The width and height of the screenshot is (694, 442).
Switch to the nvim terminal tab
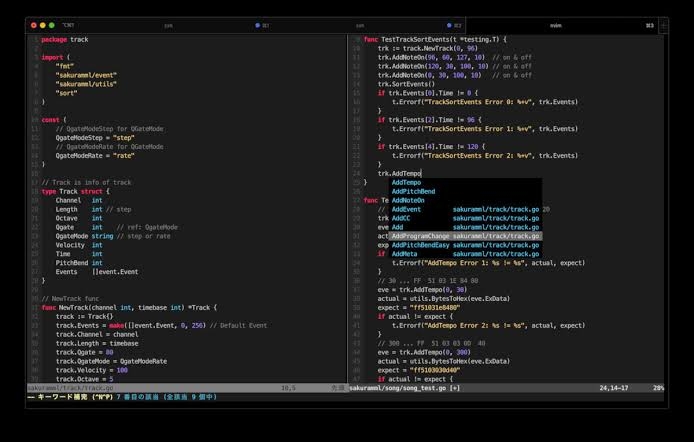(x=555, y=25)
